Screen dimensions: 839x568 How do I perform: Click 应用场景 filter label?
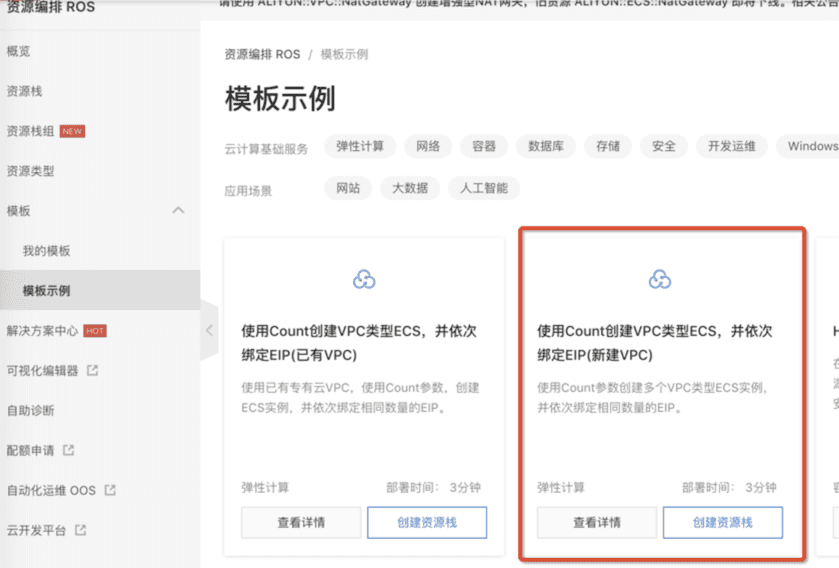point(248,191)
